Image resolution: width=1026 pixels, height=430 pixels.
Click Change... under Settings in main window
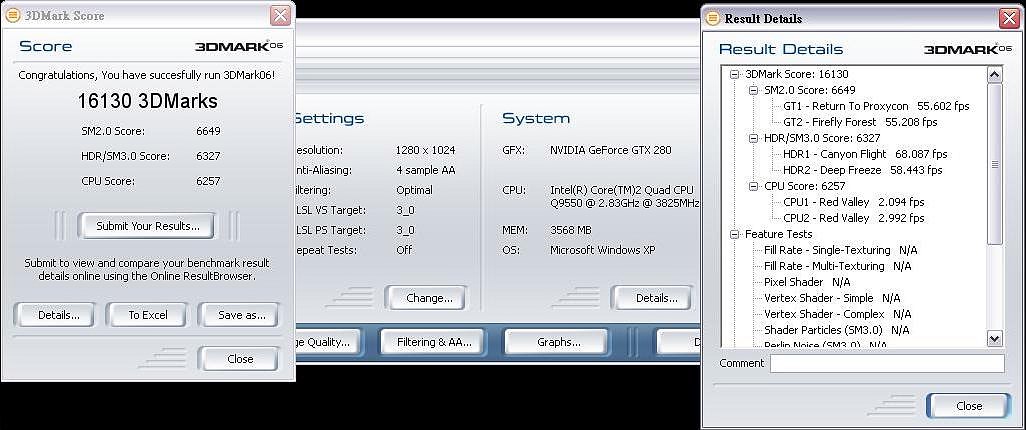[426, 298]
